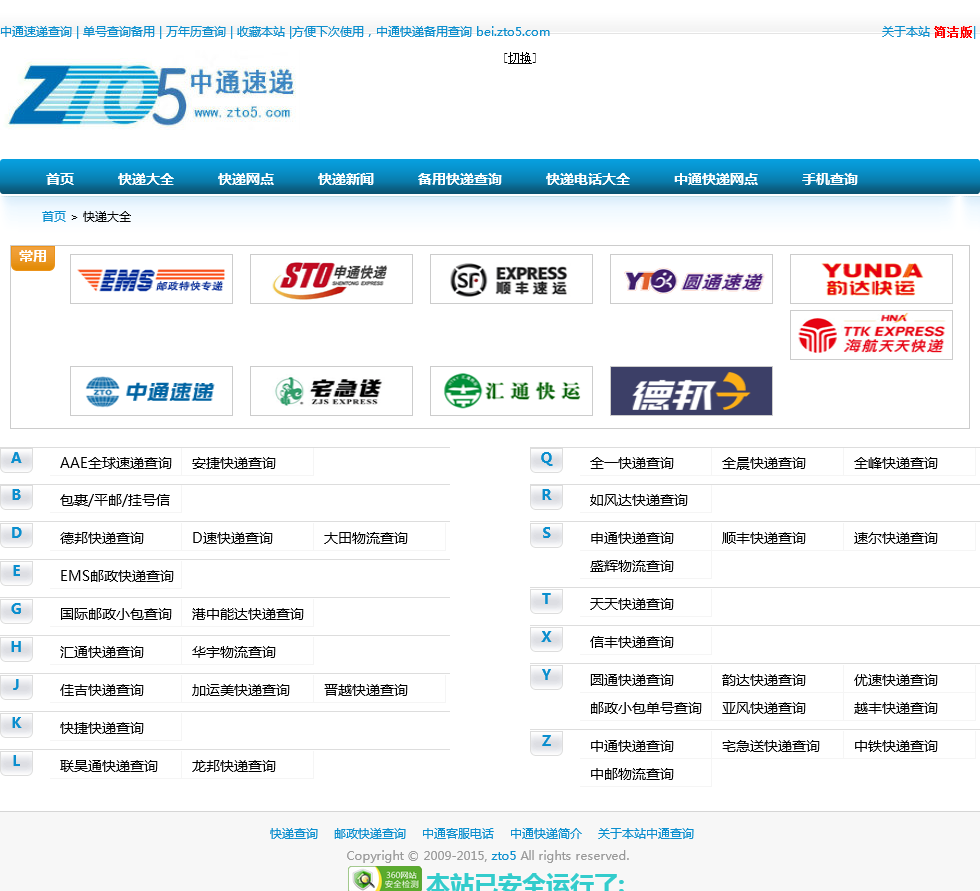Open 快递大全 in the navigation bar

tap(146, 179)
